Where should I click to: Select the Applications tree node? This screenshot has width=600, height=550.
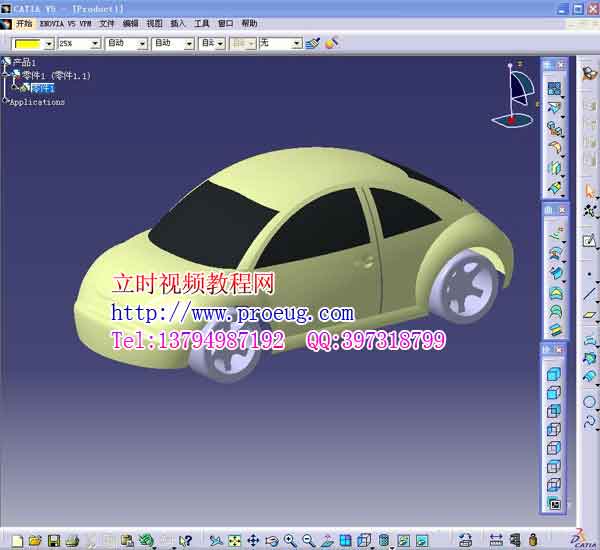37,102
